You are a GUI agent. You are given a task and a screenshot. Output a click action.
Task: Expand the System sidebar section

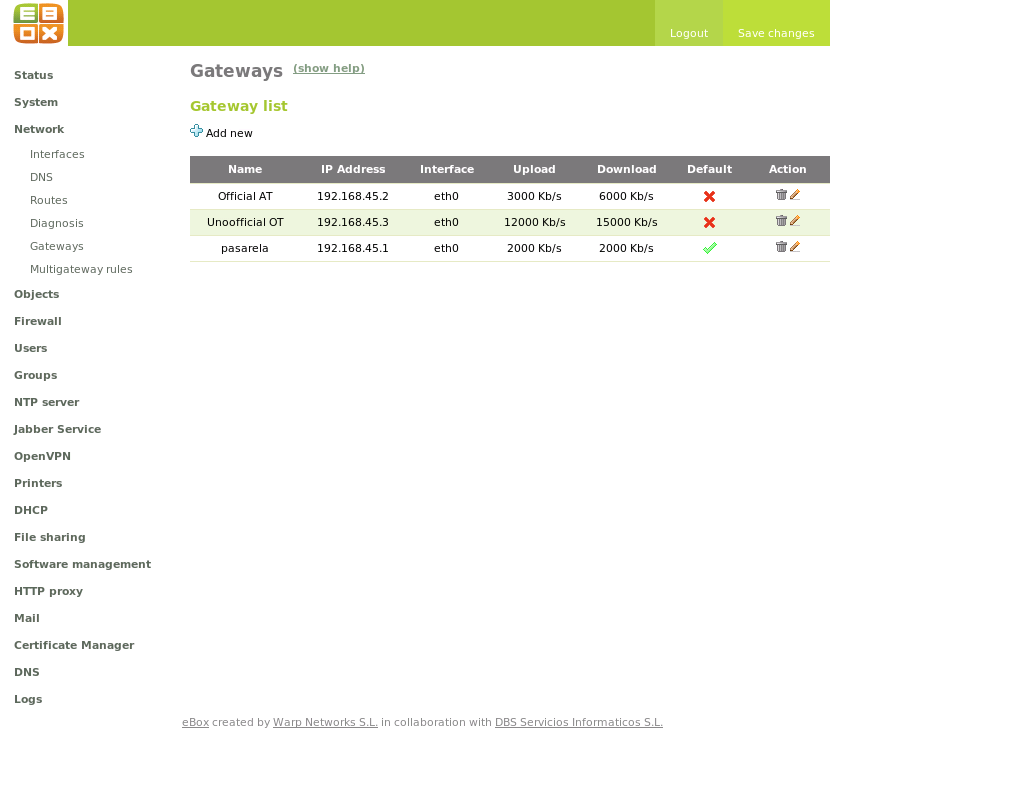[36, 103]
